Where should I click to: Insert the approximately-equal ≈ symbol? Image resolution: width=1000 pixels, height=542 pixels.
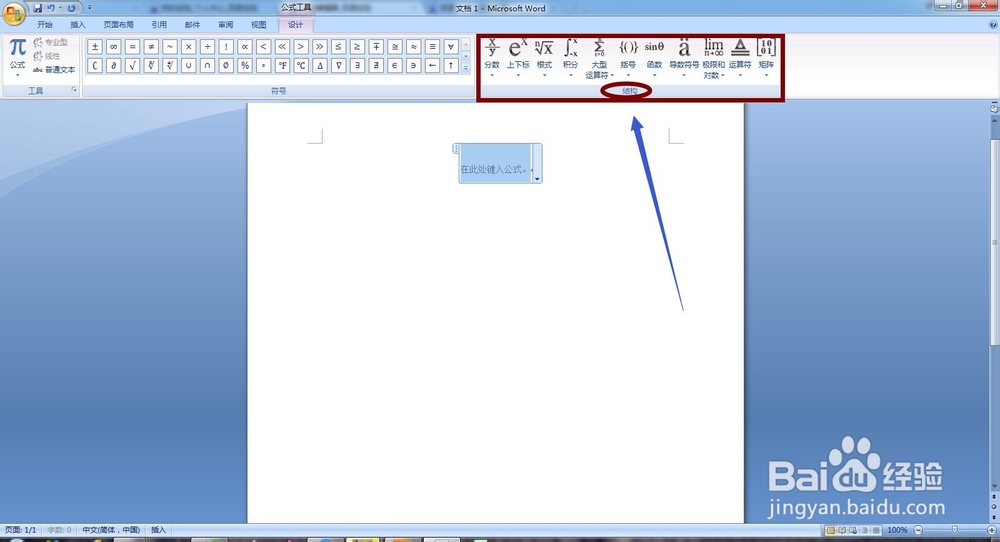(414, 47)
